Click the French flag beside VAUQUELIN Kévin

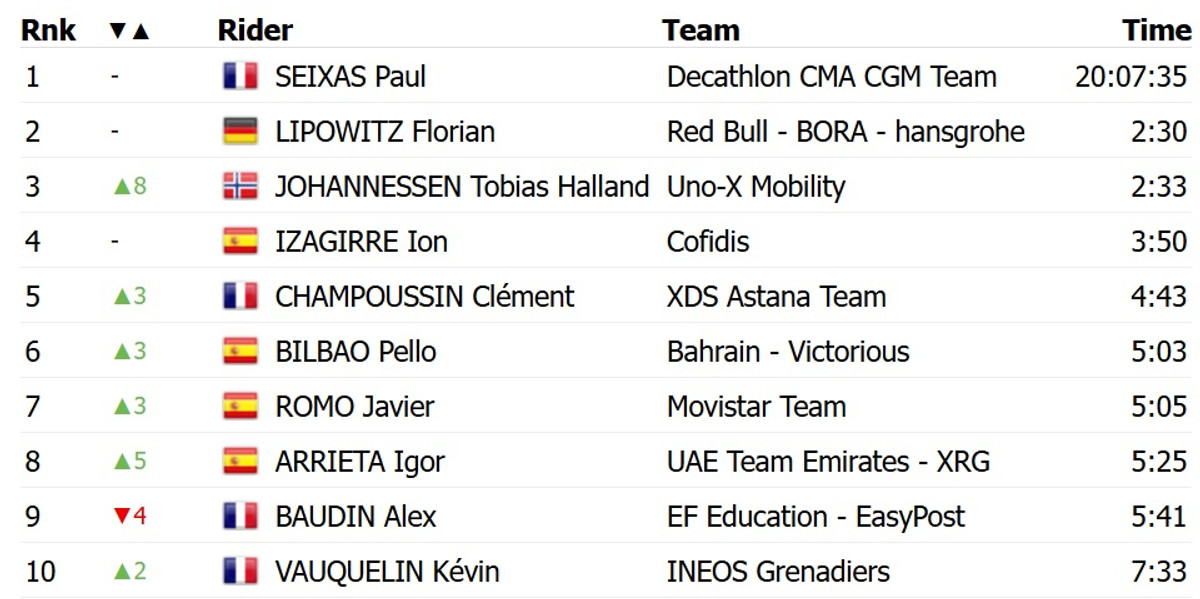pos(240,572)
